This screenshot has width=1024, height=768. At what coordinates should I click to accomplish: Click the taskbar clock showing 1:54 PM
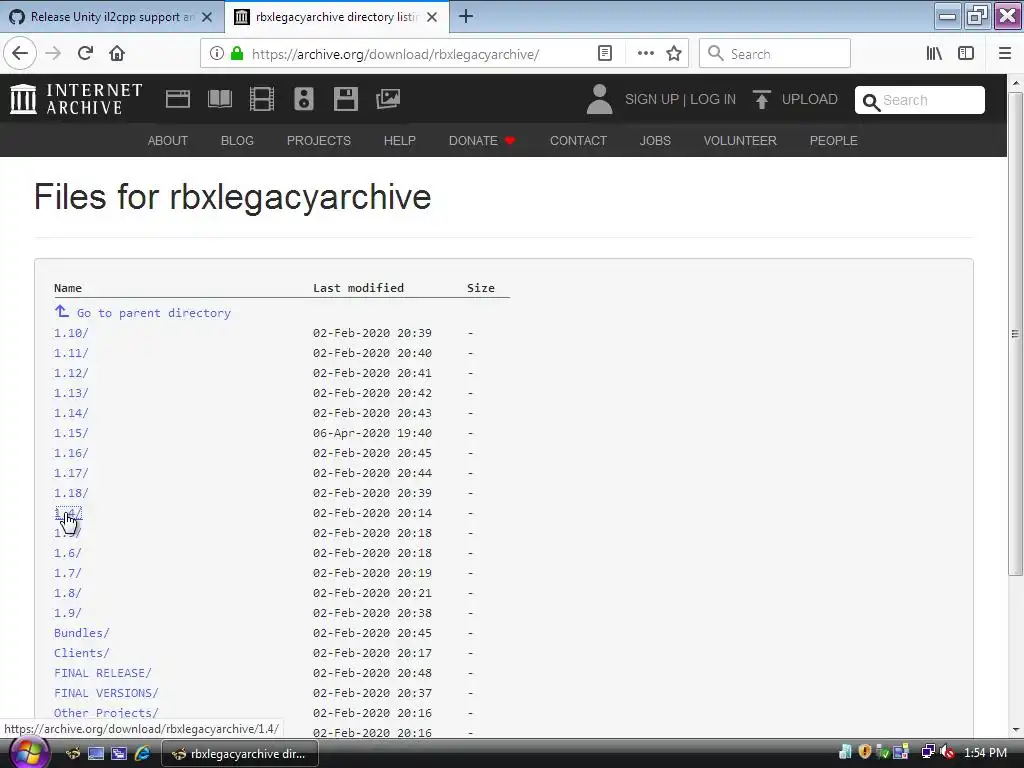coord(985,753)
